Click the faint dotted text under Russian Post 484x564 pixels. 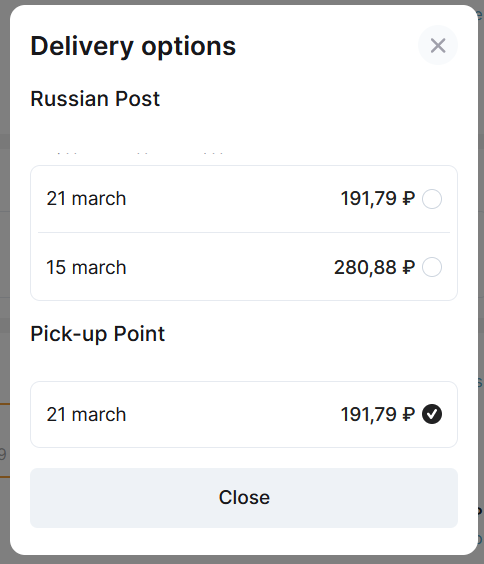(140, 154)
